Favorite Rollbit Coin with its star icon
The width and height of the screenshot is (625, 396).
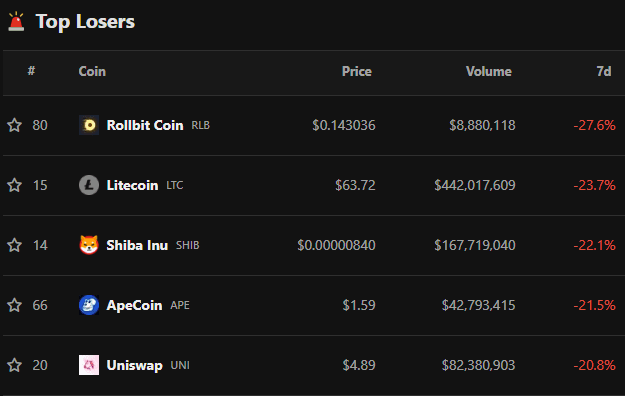click(14, 125)
